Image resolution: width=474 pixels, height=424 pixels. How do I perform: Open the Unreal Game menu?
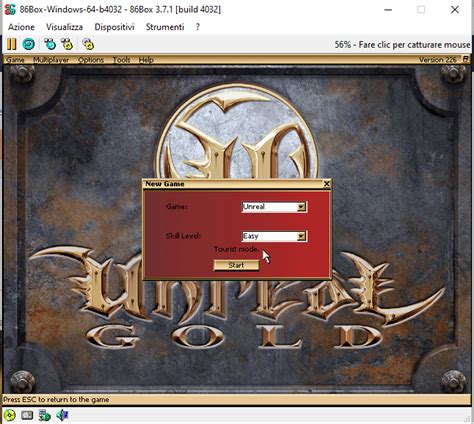(x=15, y=60)
